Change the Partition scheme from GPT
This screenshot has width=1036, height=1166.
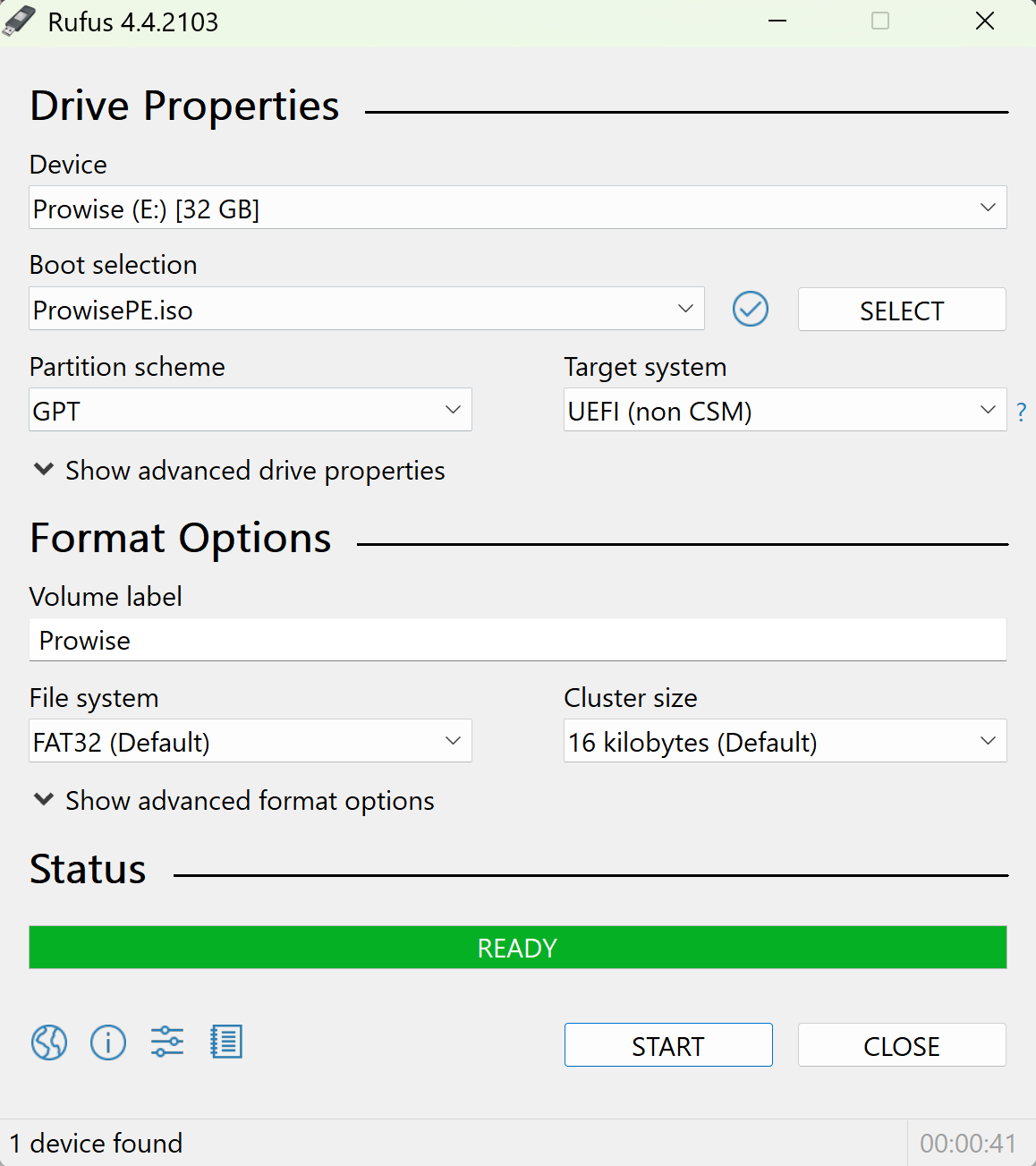tap(251, 411)
